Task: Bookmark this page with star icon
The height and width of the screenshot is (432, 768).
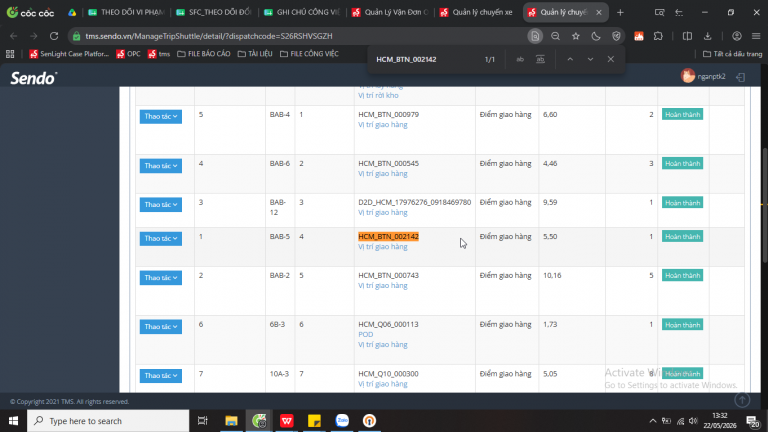Action: pyautogui.click(x=576, y=36)
